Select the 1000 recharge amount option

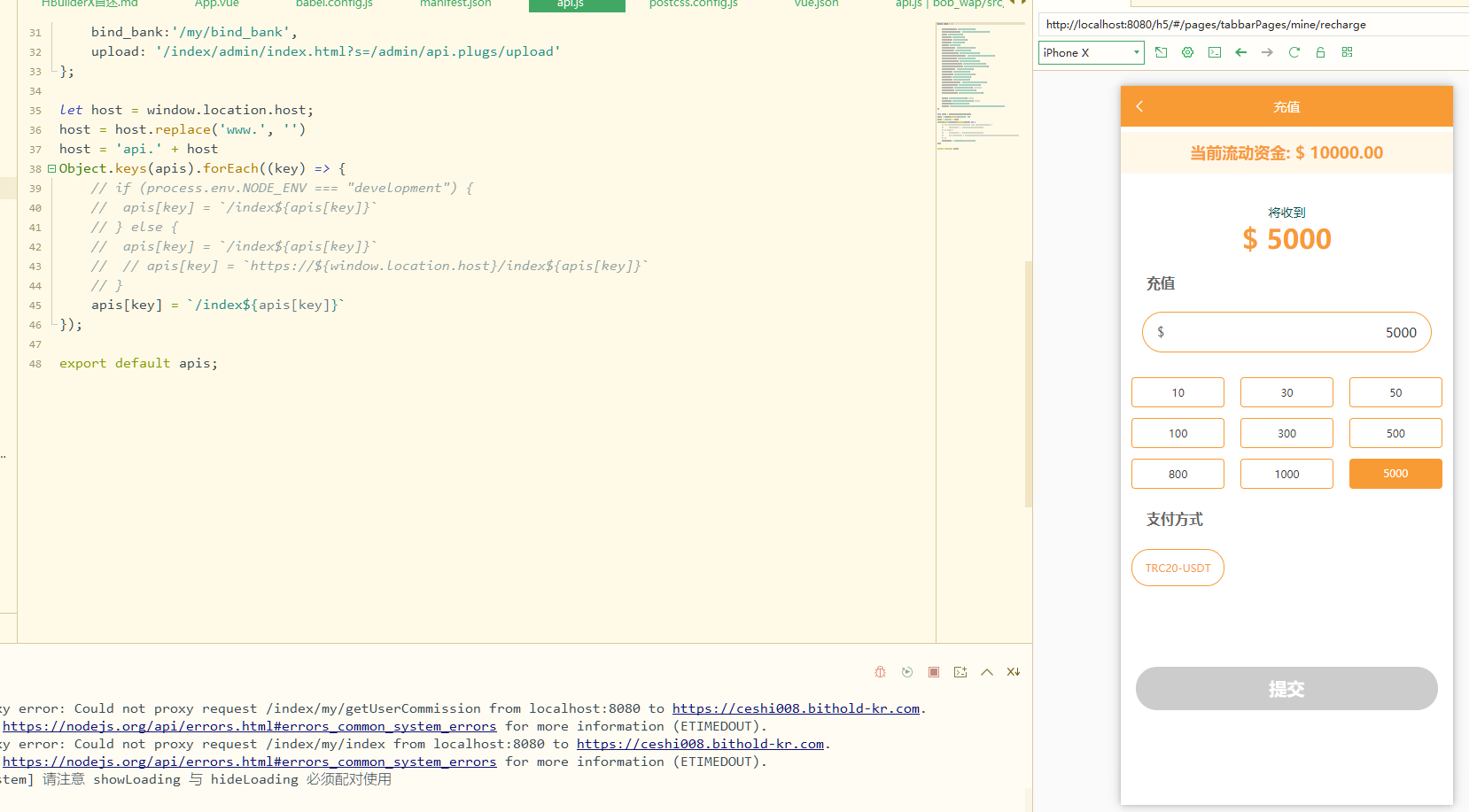coord(1286,474)
